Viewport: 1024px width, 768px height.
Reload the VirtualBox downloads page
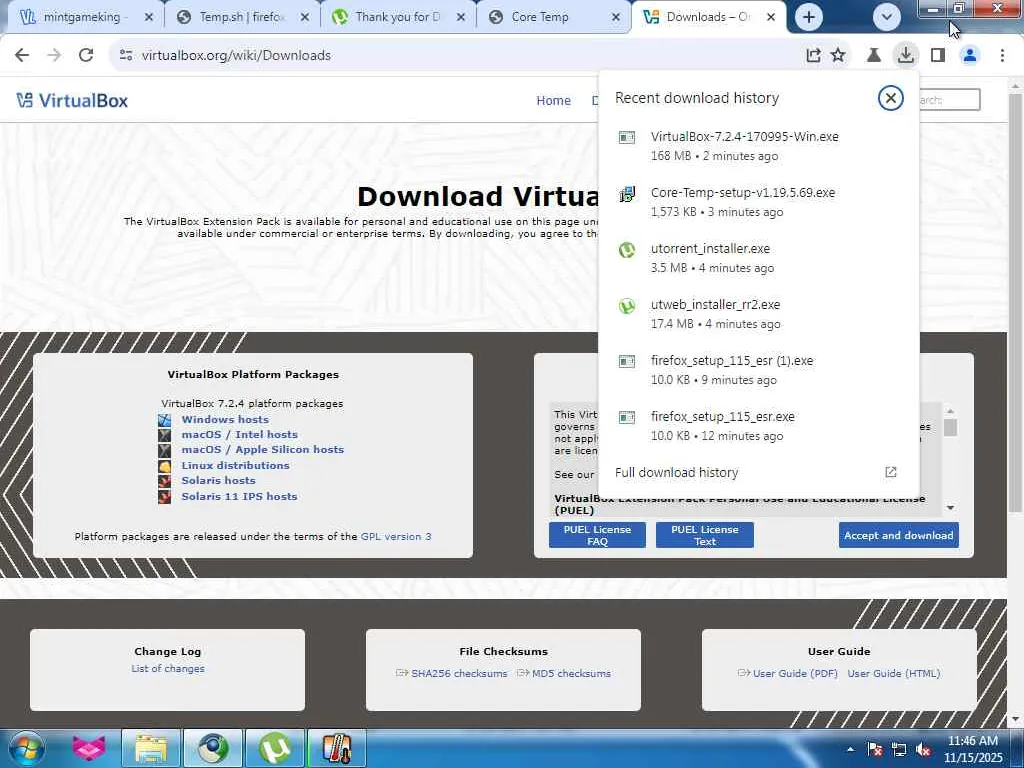(x=86, y=56)
